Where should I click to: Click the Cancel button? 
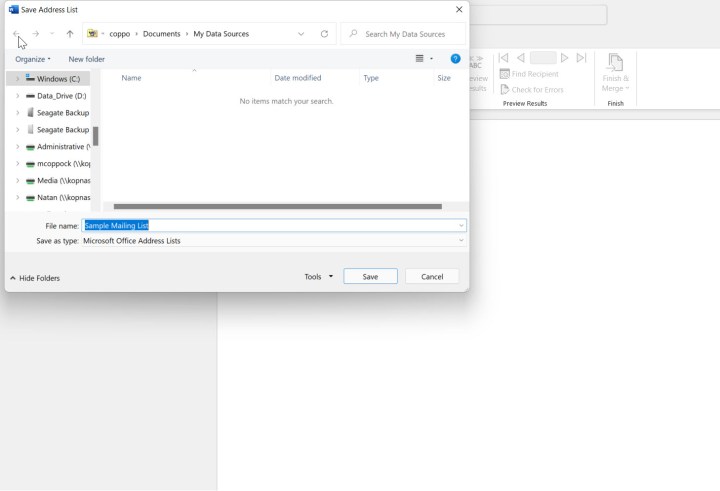coord(432,277)
